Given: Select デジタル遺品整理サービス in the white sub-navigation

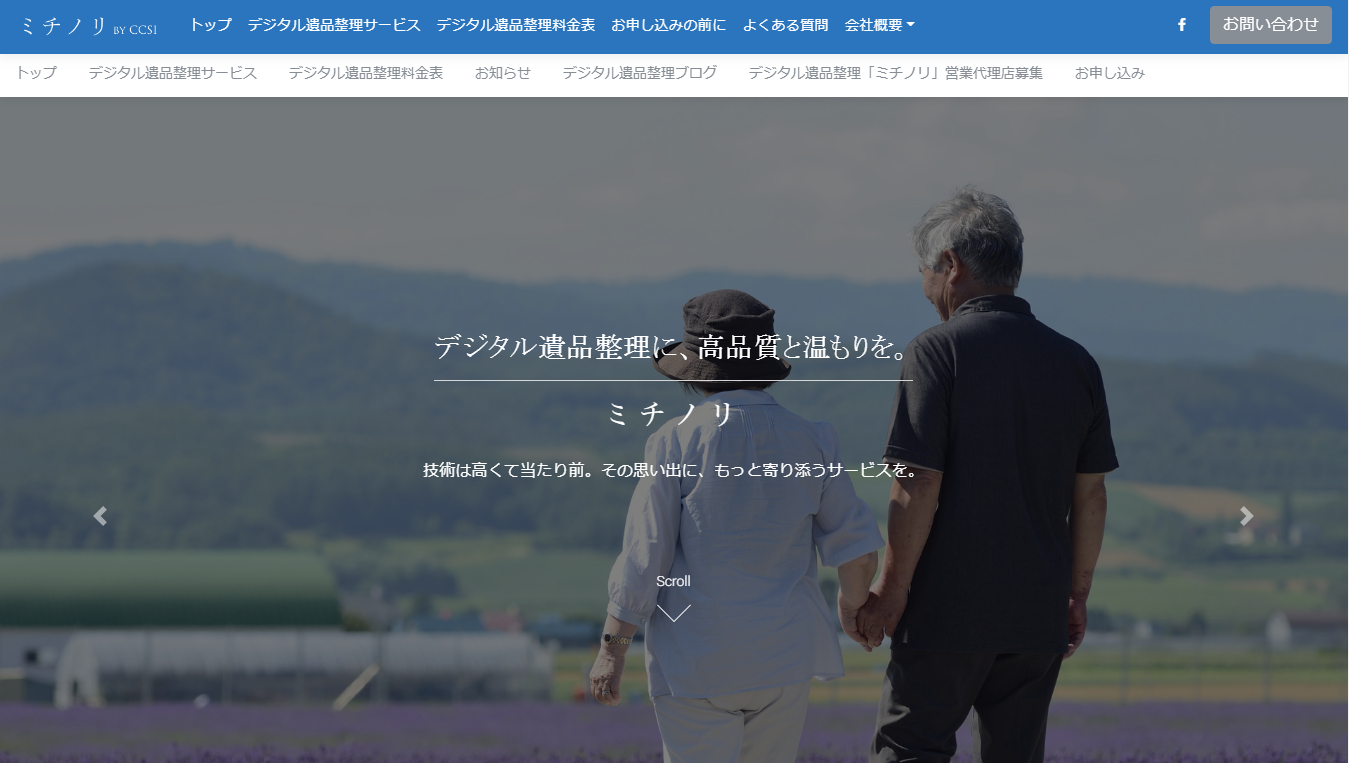Looking at the screenshot, I should coord(172,73).
